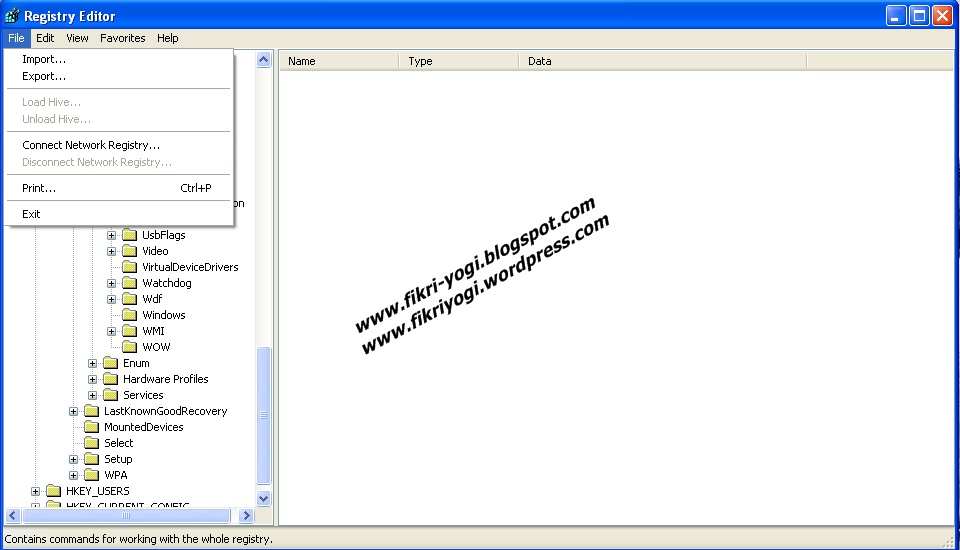
Task: Click the UsbFlags folder icon
Action: (129, 235)
